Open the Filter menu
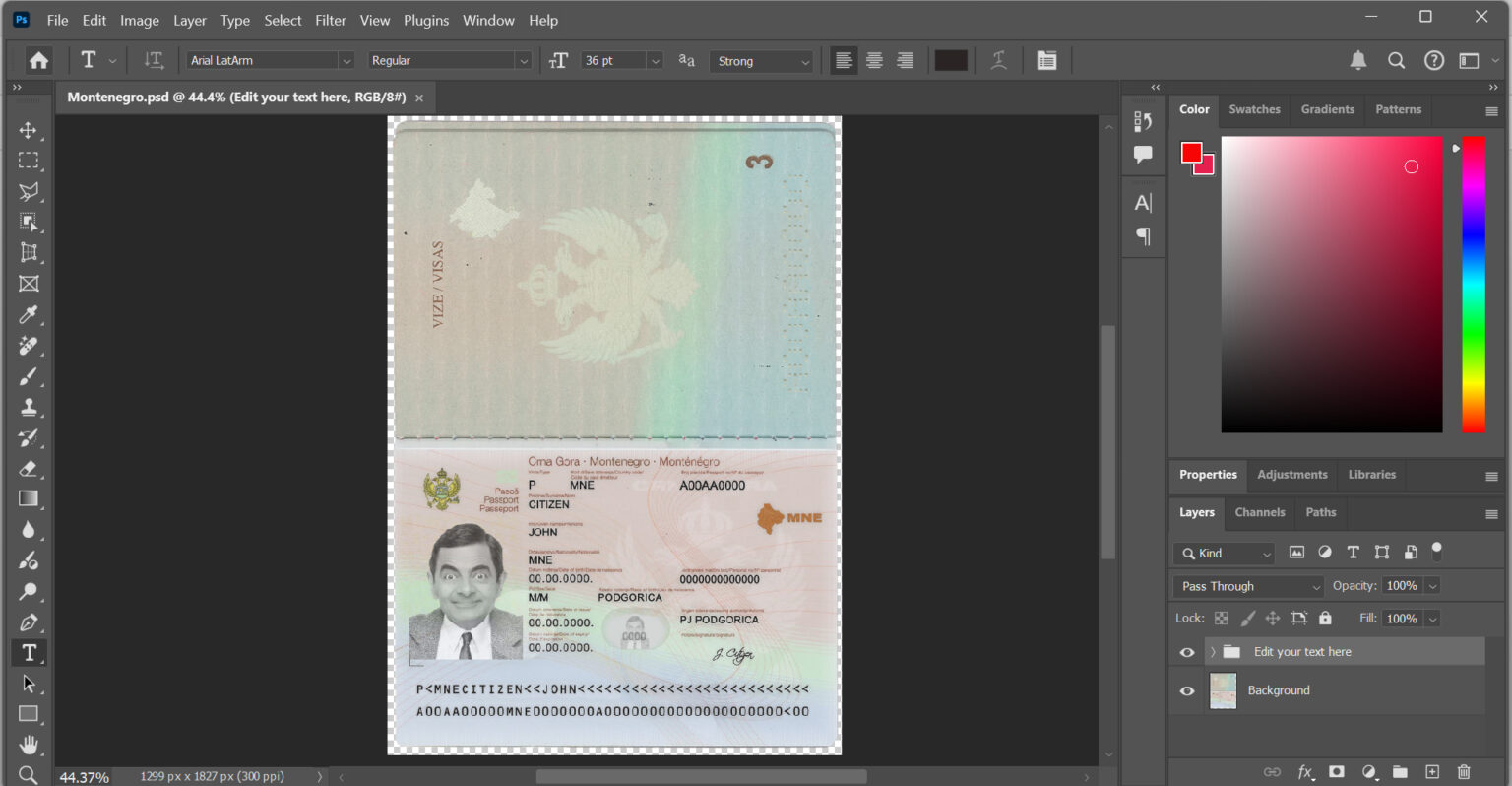Image resolution: width=1512 pixels, height=786 pixels. pos(331,20)
